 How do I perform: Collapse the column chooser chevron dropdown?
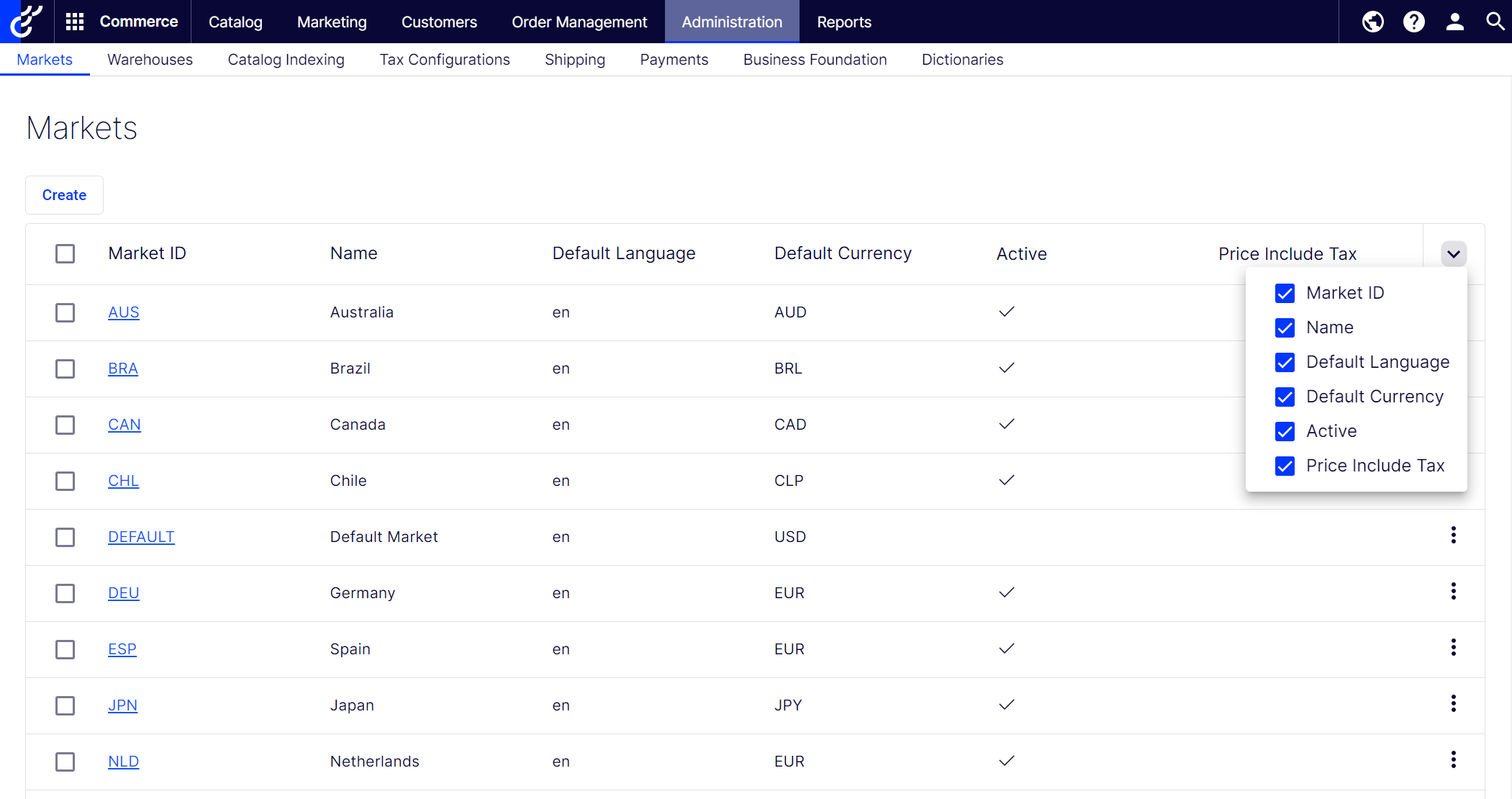tap(1454, 253)
